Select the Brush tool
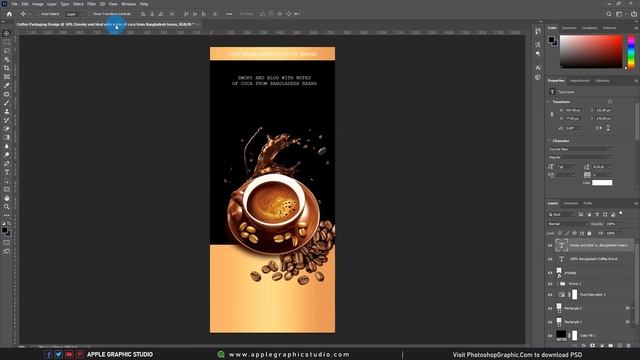The height and width of the screenshot is (360, 640). coord(7,103)
